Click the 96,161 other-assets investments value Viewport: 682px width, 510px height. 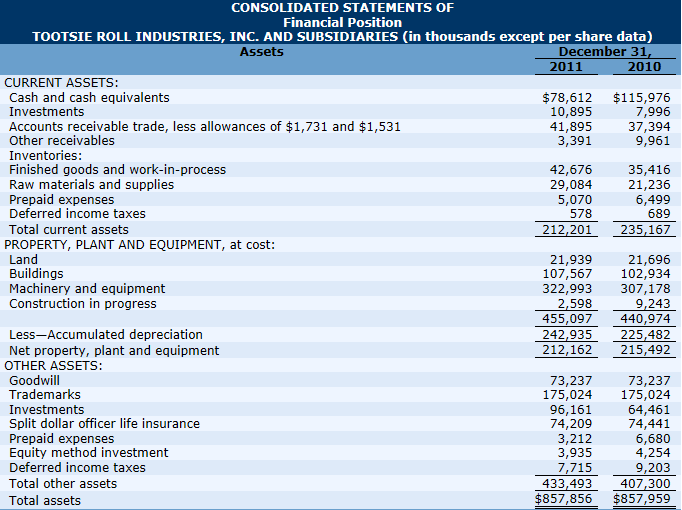point(571,410)
